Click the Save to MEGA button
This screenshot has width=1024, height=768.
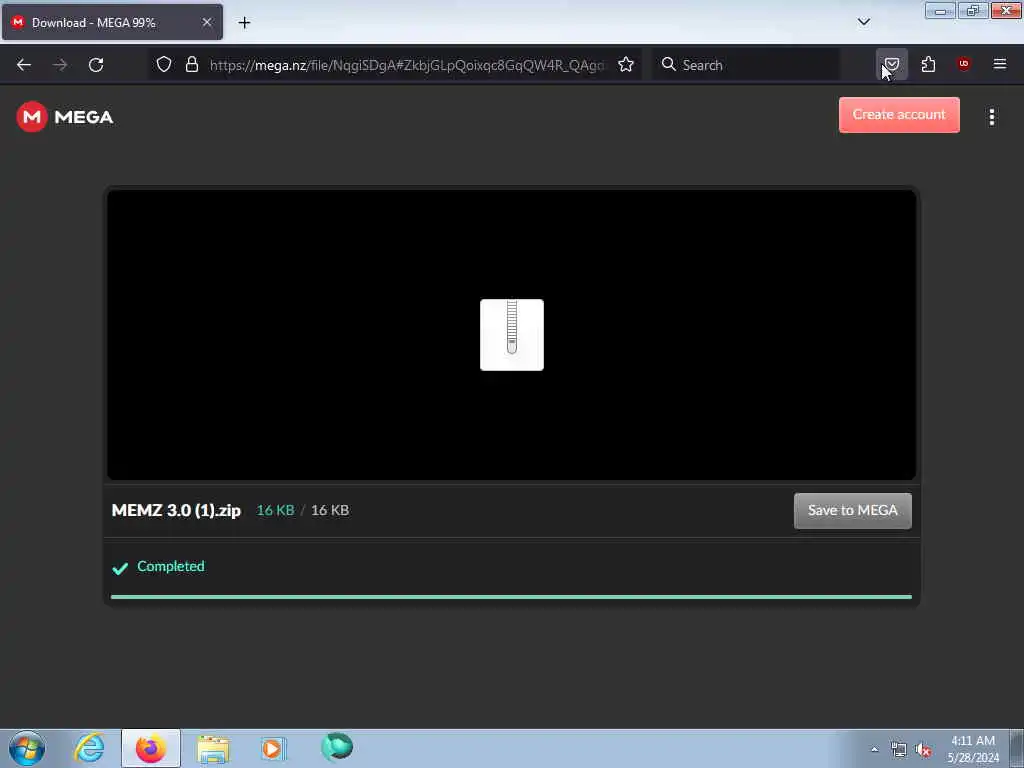tap(852, 511)
